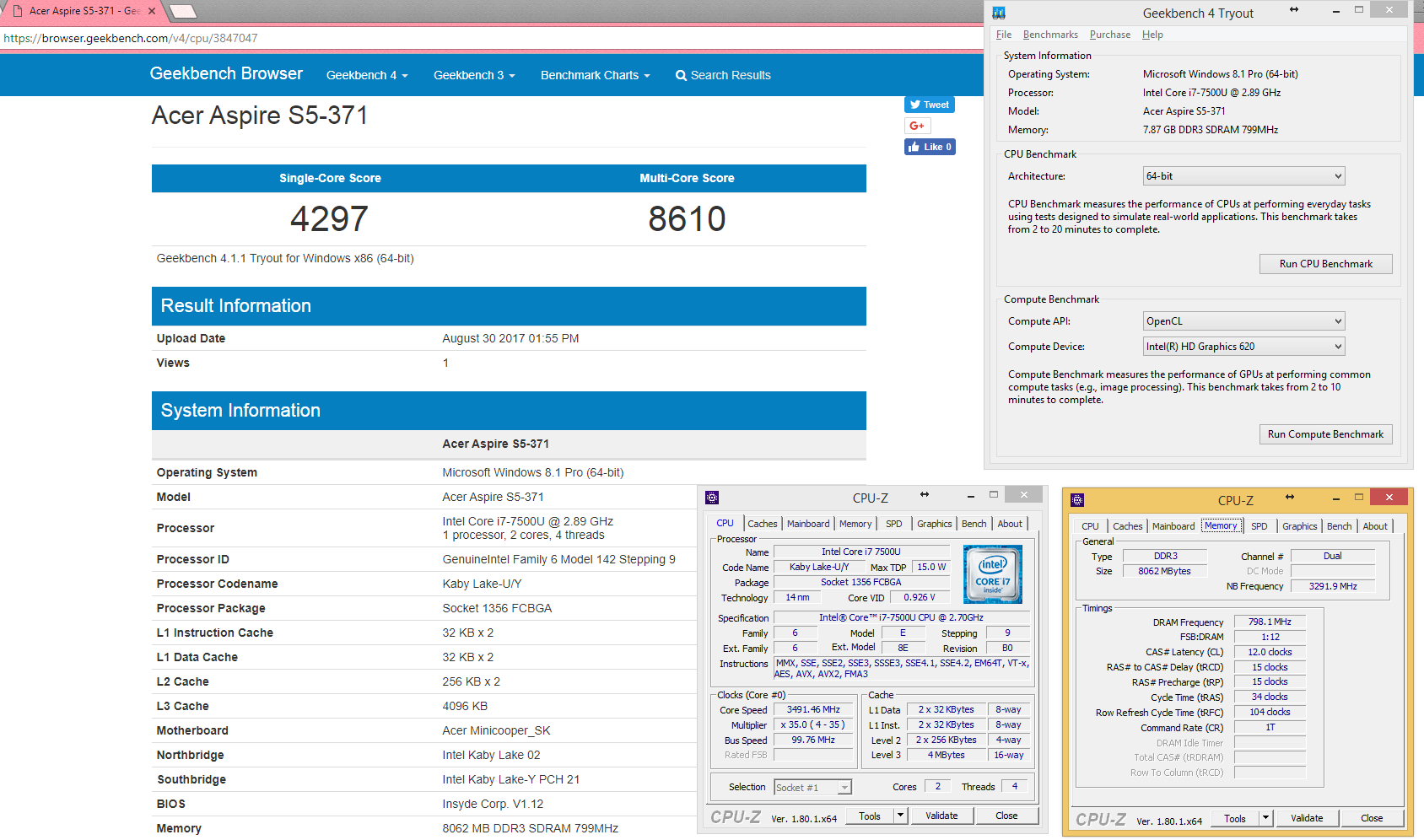Open the Help menu in Geekbench
The width and height of the screenshot is (1424, 840).
(x=1152, y=35)
